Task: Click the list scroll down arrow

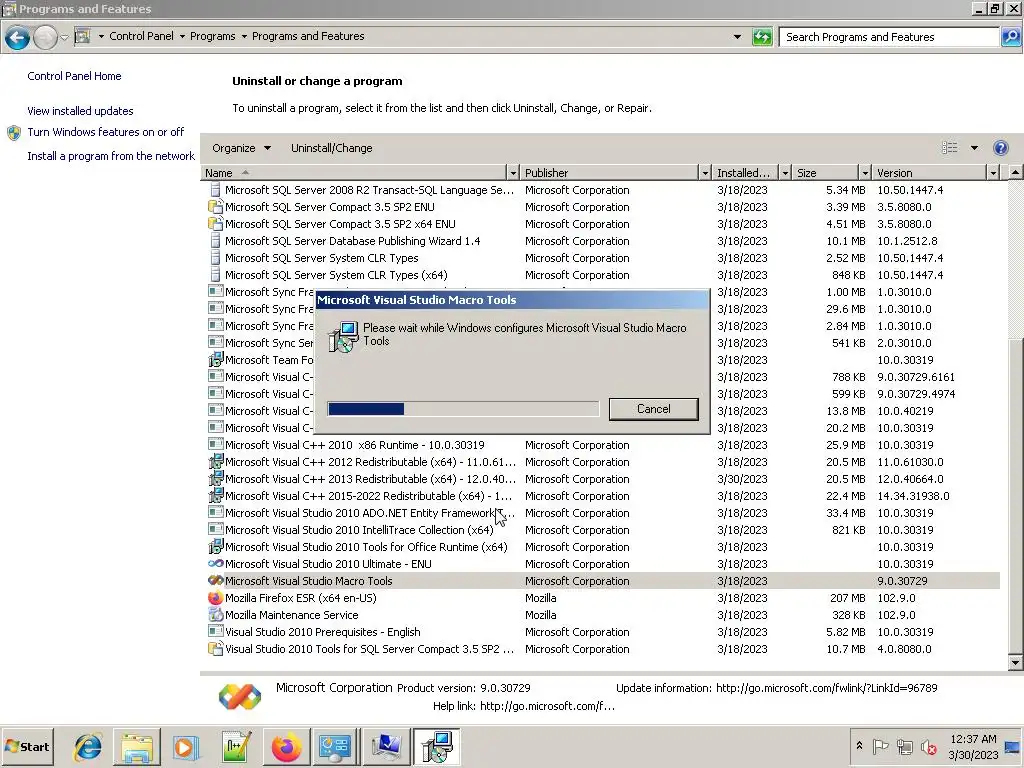Action: [x=1015, y=663]
